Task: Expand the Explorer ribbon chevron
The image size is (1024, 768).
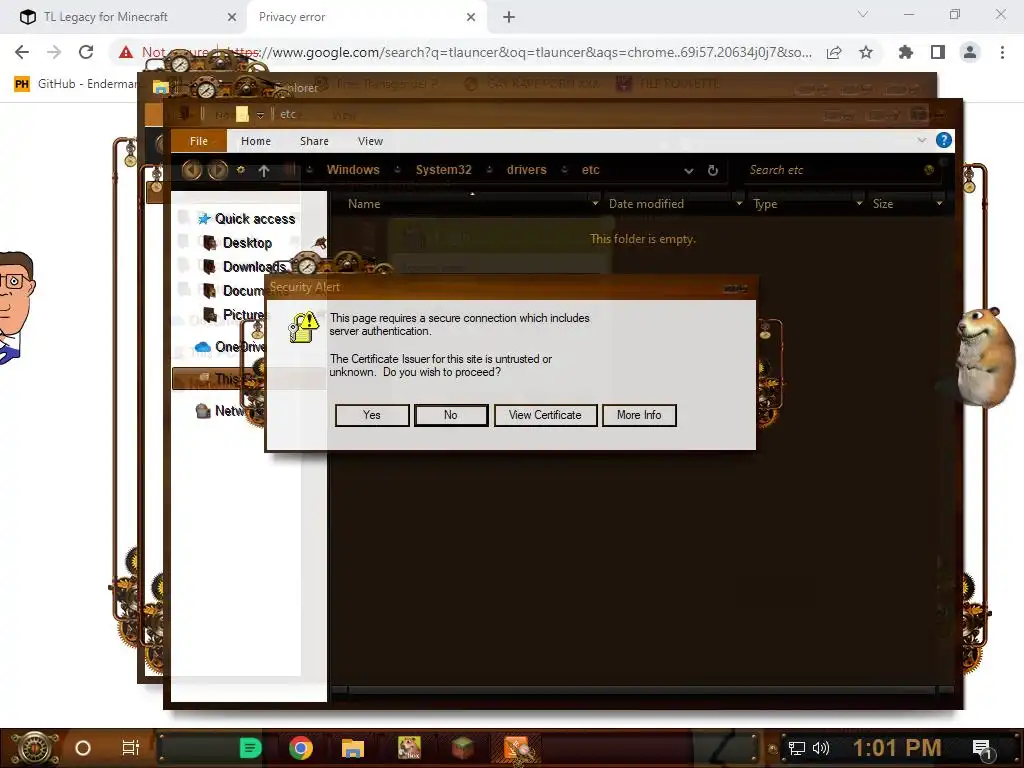Action: pyautogui.click(x=921, y=140)
